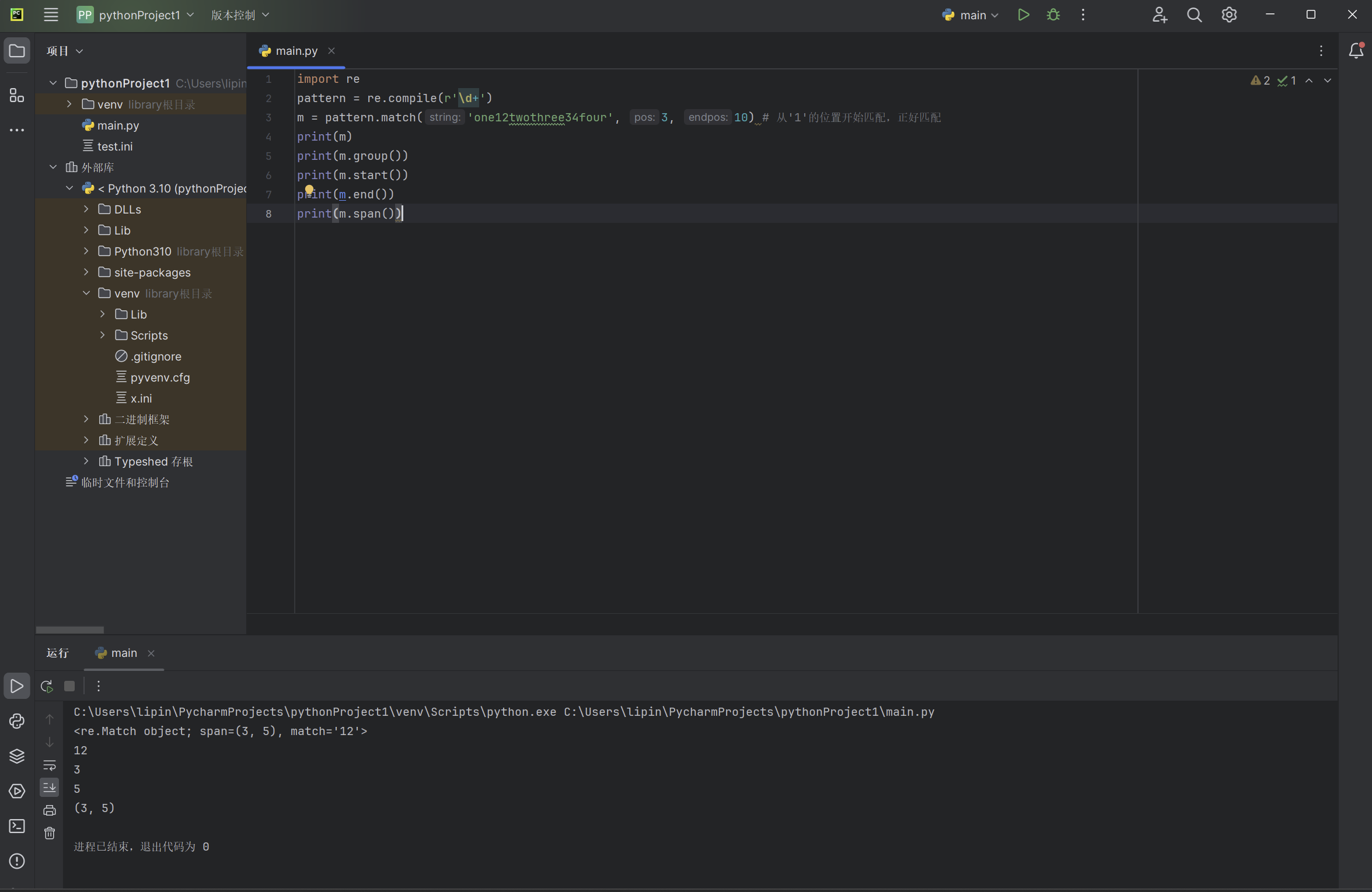Viewport: 1372px width, 892px height.
Task: Start debugging with the bug icon
Action: point(1053,15)
